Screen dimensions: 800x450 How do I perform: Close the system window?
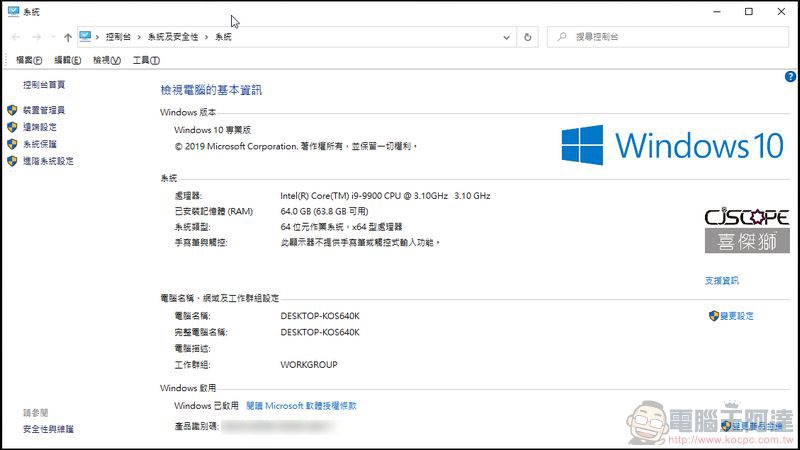click(x=781, y=11)
